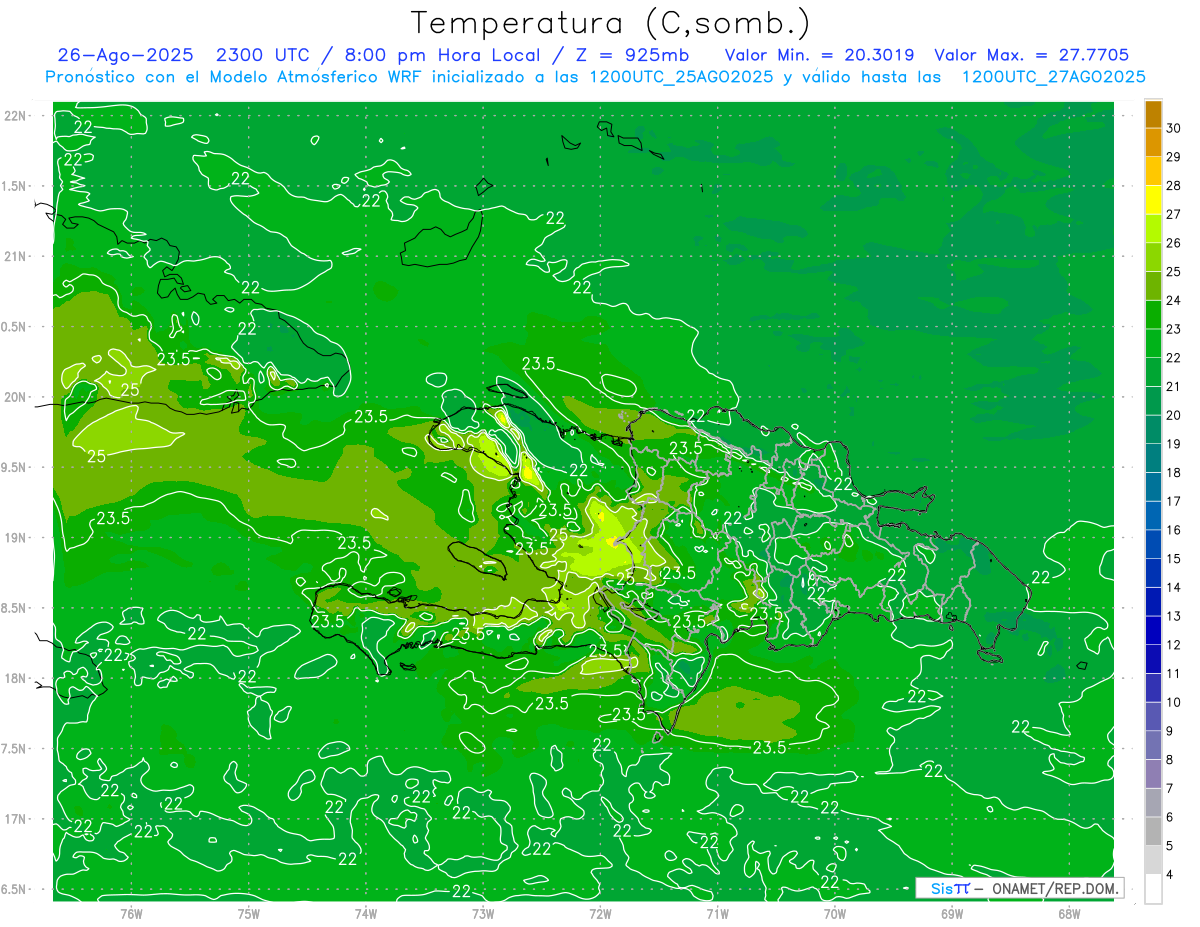Click the "75W" longitude axis label
1200x927 pixels.
click(x=249, y=914)
